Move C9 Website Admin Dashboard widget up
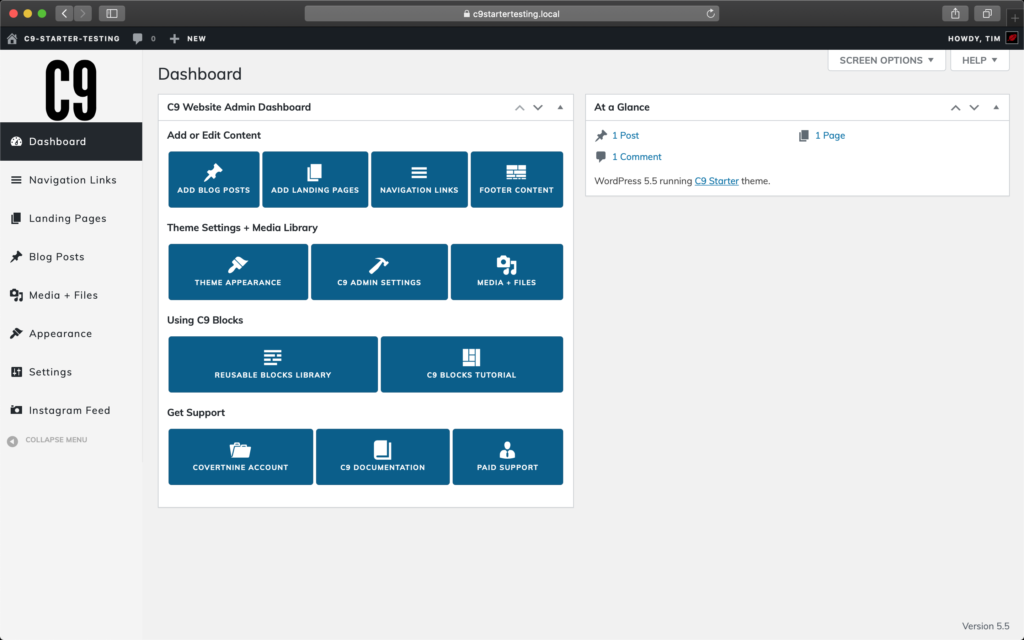 (x=519, y=107)
